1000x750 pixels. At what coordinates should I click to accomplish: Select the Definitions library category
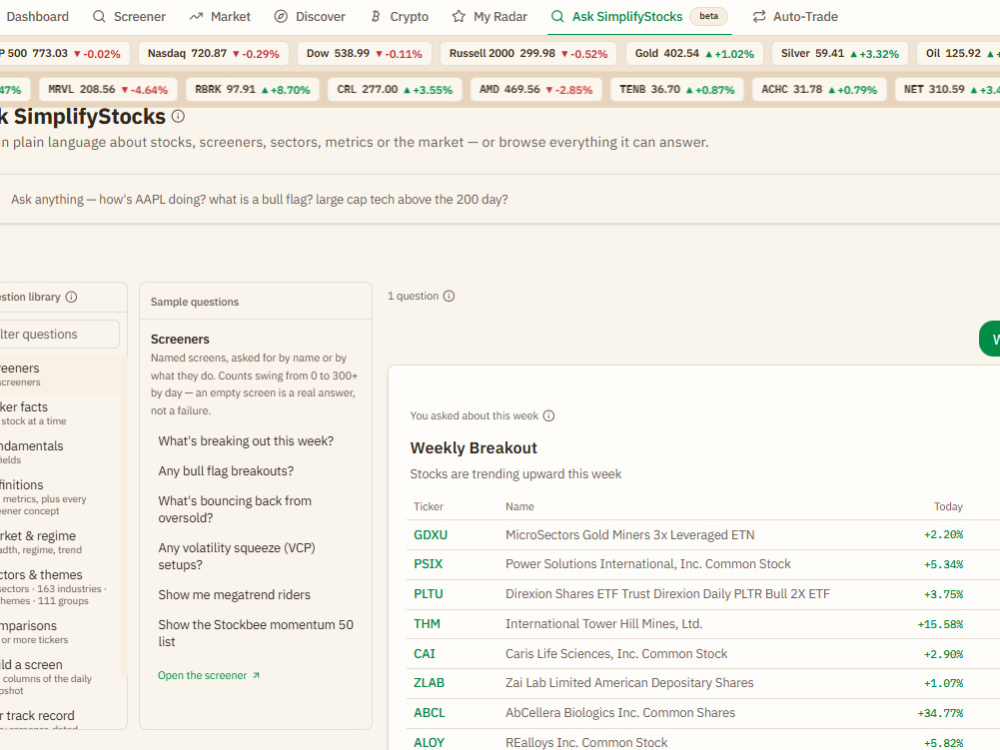60,497
